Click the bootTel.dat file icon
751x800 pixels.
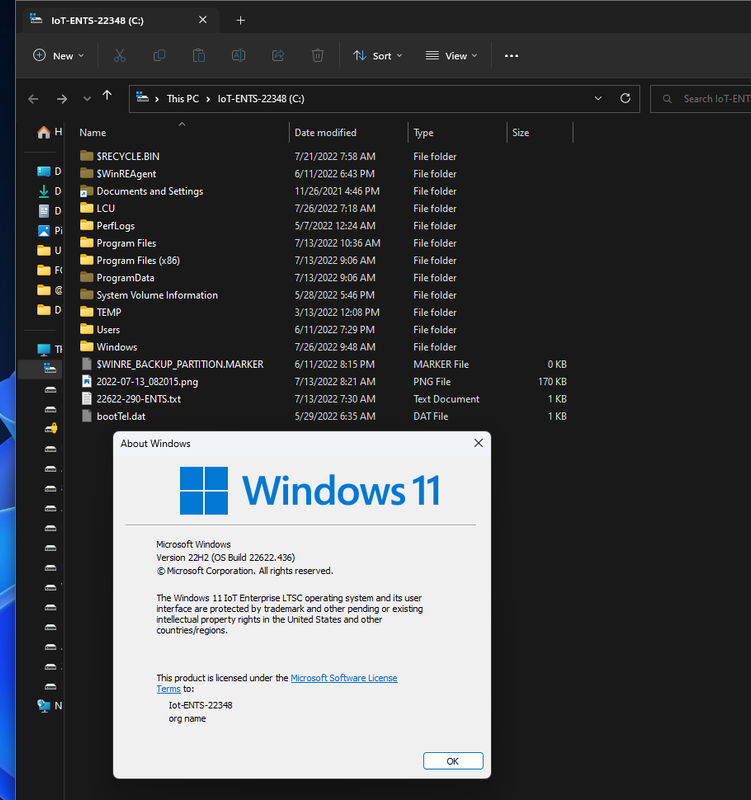click(x=87, y=416)
